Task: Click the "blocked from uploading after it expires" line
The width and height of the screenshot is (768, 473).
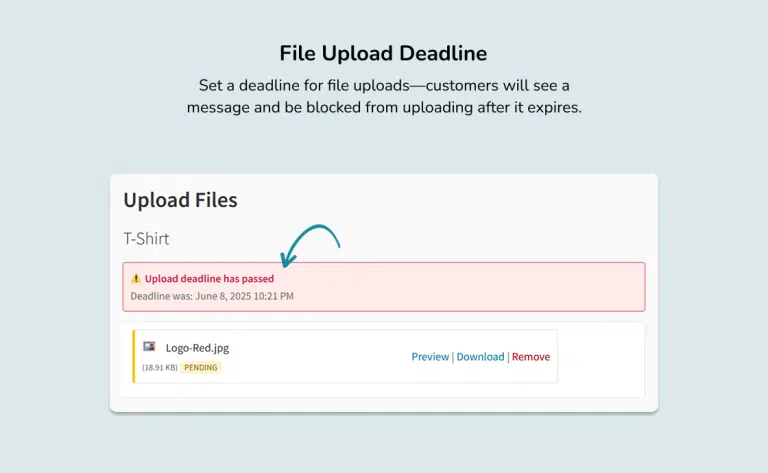Action: pyautogui.click(x=384, y=107)
